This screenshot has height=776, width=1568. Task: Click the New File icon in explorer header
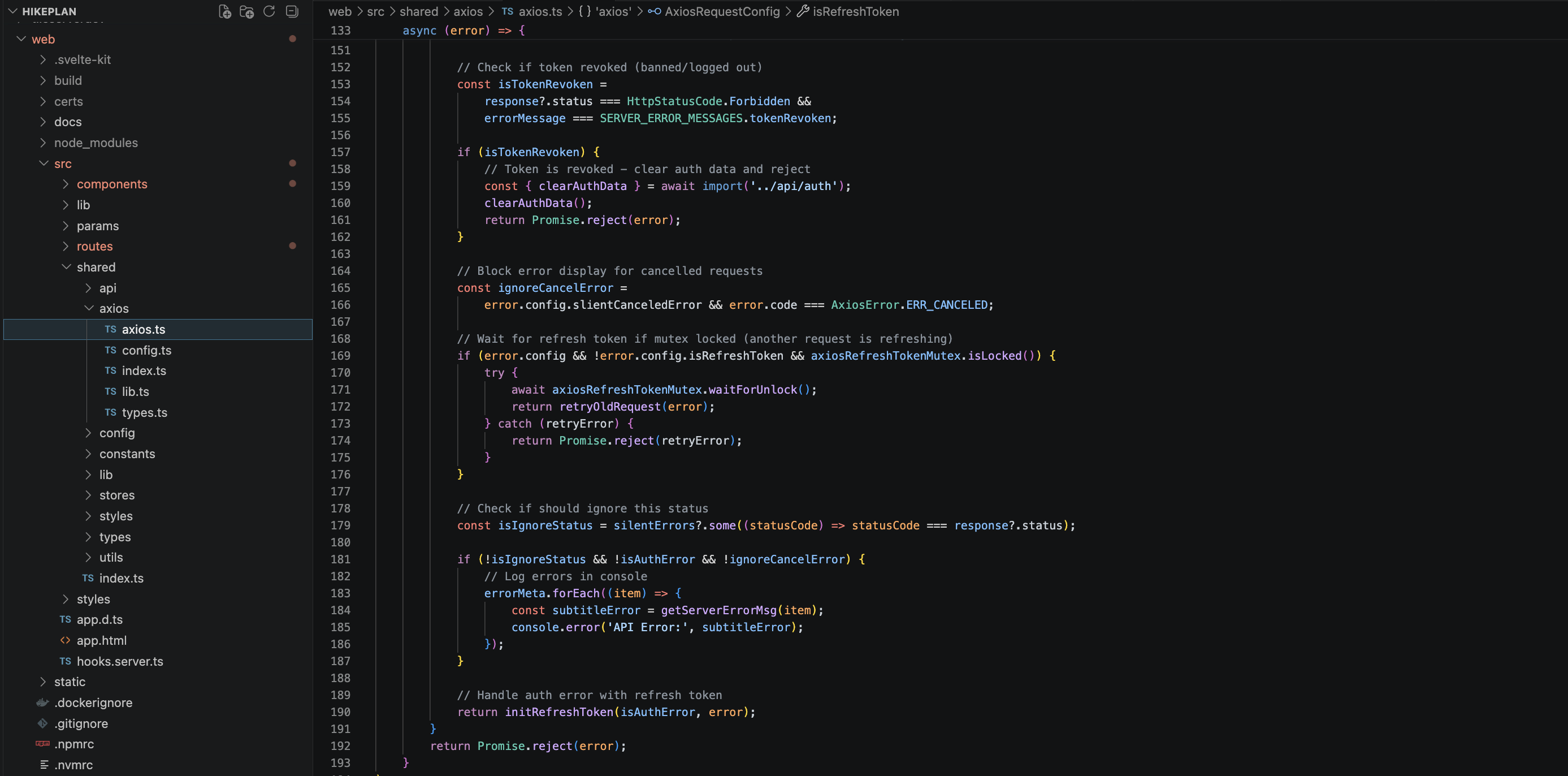tap(224, 11)
